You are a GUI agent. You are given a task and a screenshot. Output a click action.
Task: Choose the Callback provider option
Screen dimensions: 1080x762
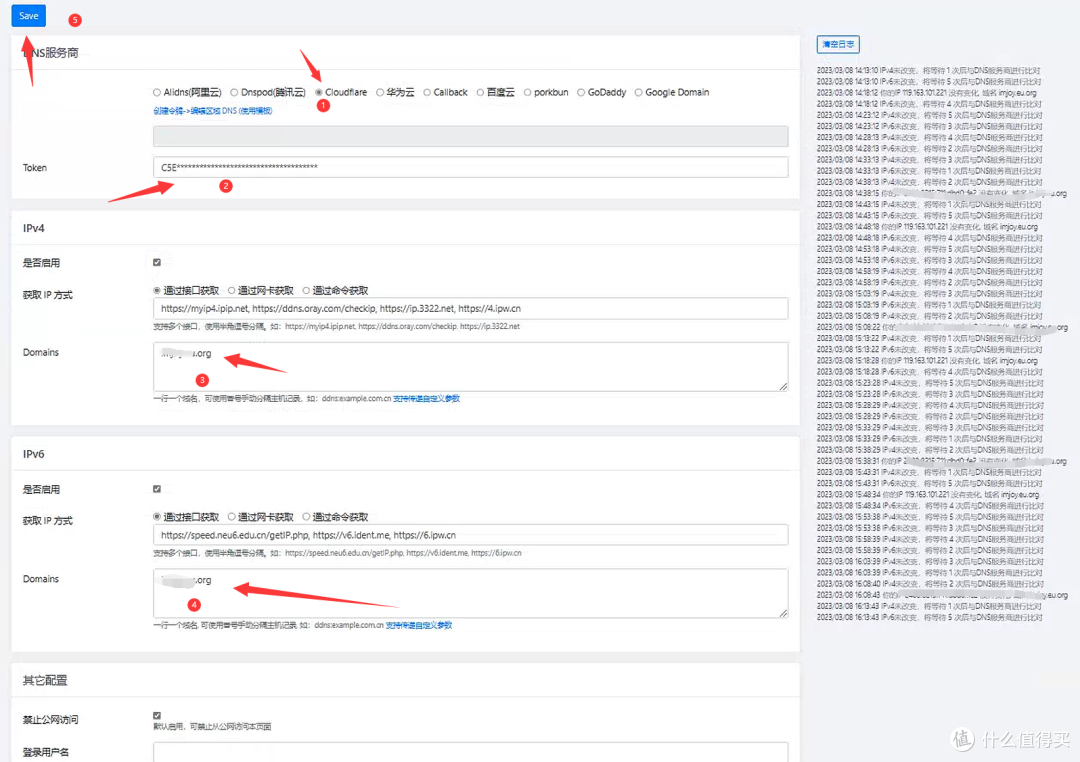click(x=427, y=92)
